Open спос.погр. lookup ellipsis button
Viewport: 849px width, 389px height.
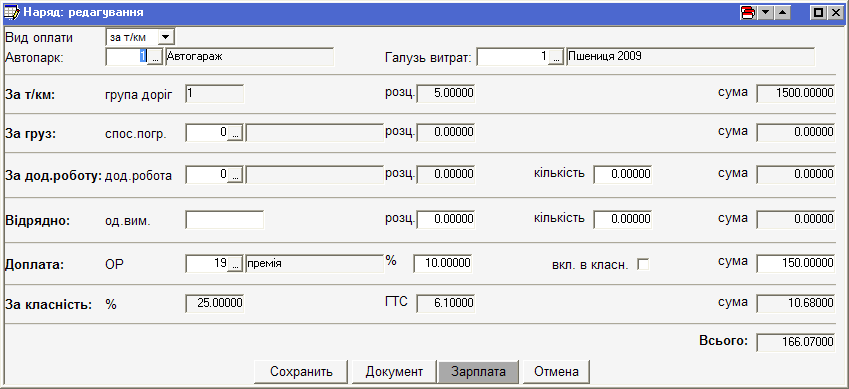[x=234, y=133]
